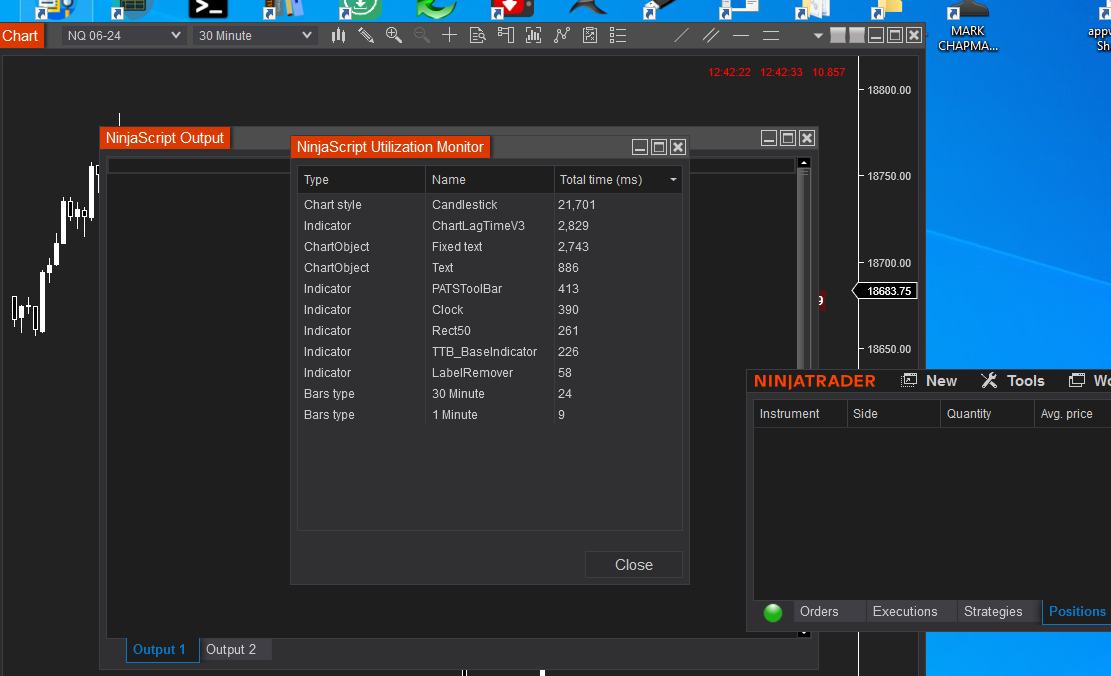Click the first grey link square in chart title bar
Viewport: 1111px width, 676px height.
[x=838, y=35]
